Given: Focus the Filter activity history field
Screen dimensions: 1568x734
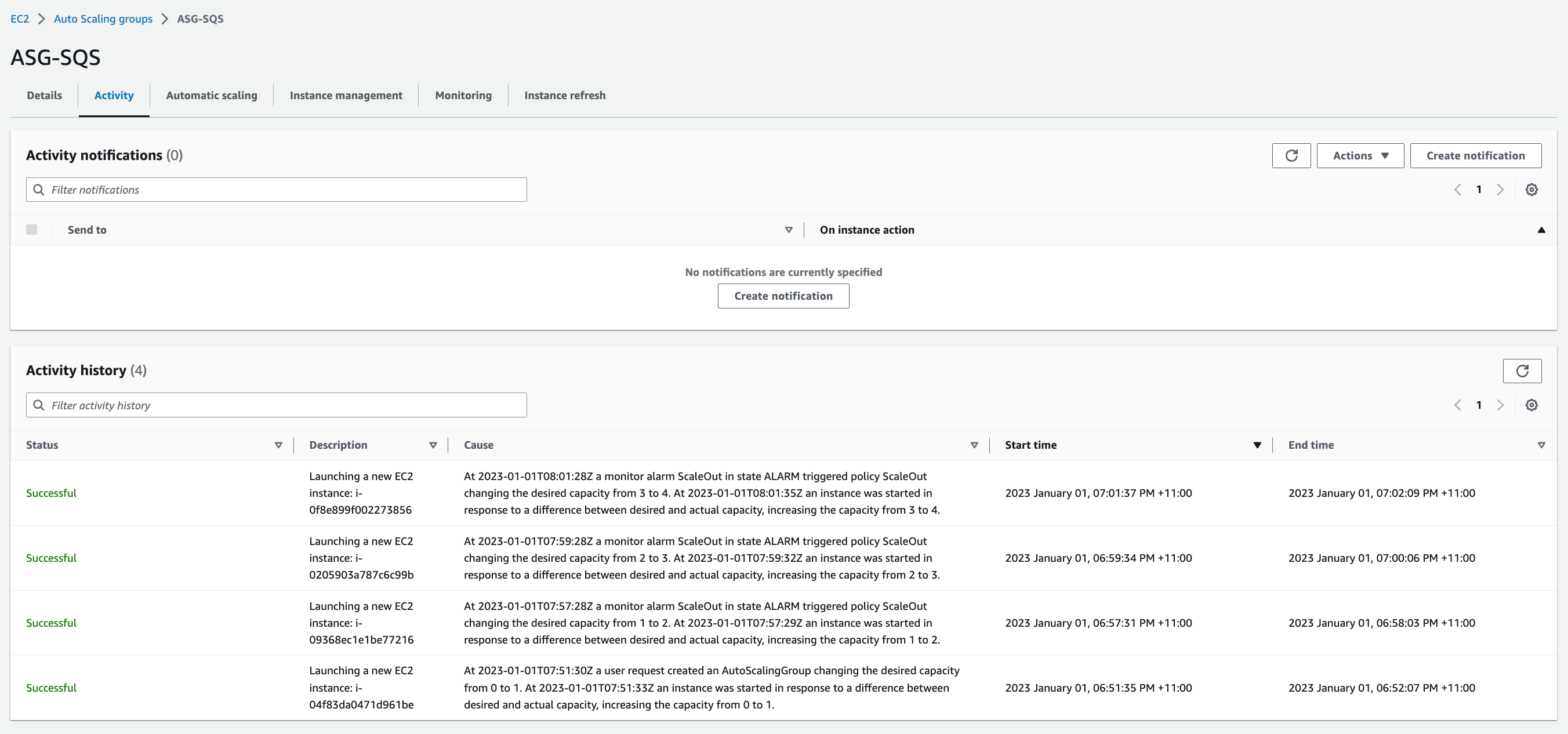Looking at the screenshot, I should [x=277, y=405].
